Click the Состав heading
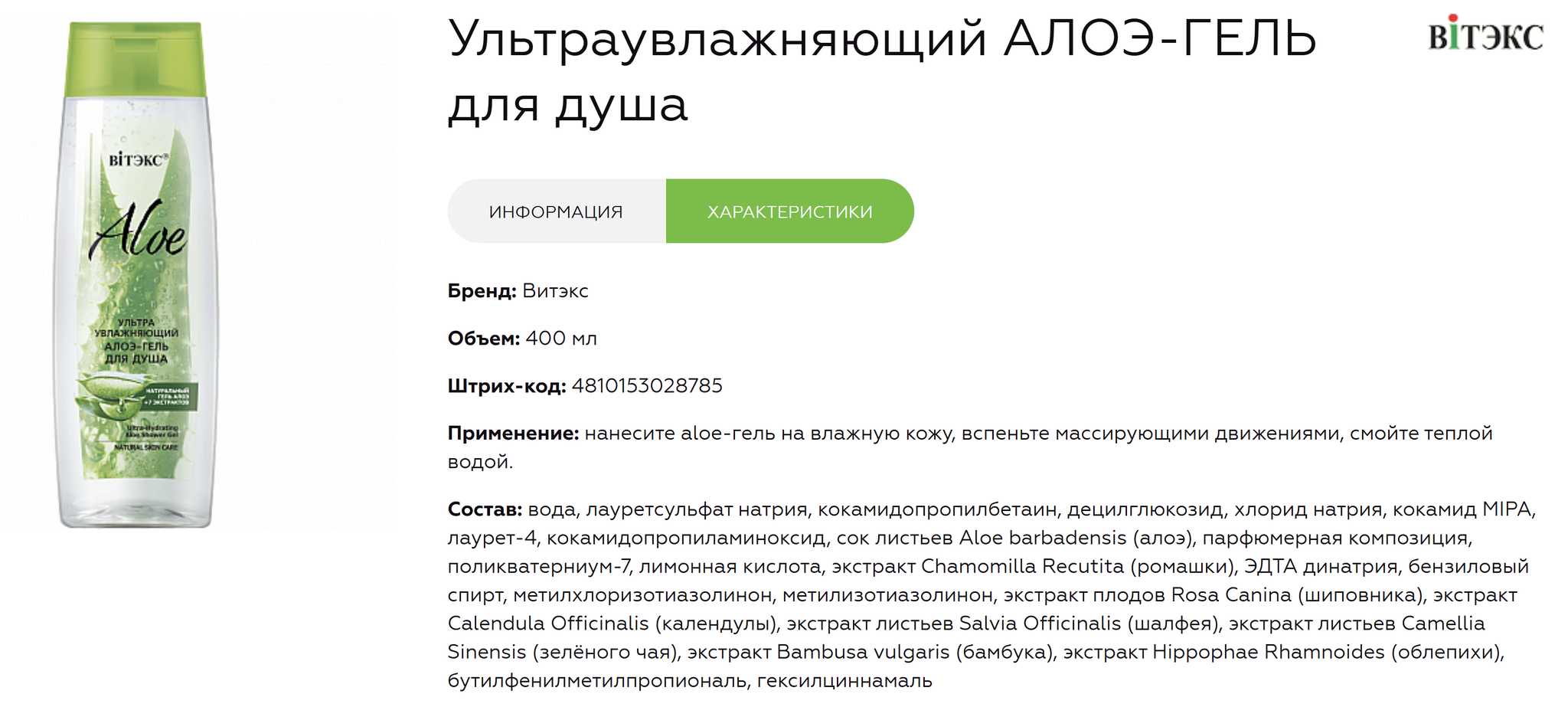Image resolution: width=1568 pixels, height=717 pixels. click(x=485, y=509)
